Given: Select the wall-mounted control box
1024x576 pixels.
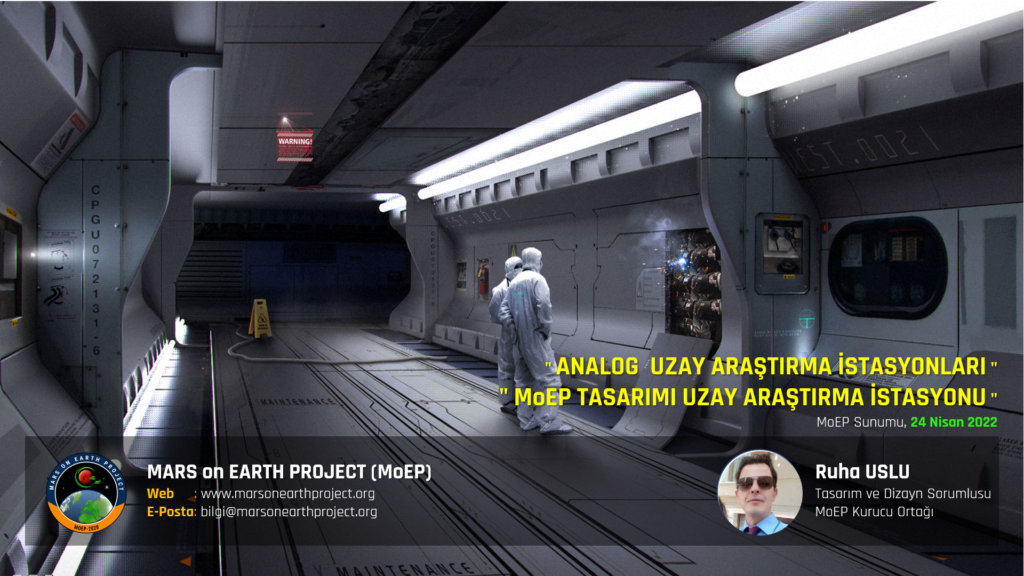Looking at the screenshot, I should click(x=781, y=252).
